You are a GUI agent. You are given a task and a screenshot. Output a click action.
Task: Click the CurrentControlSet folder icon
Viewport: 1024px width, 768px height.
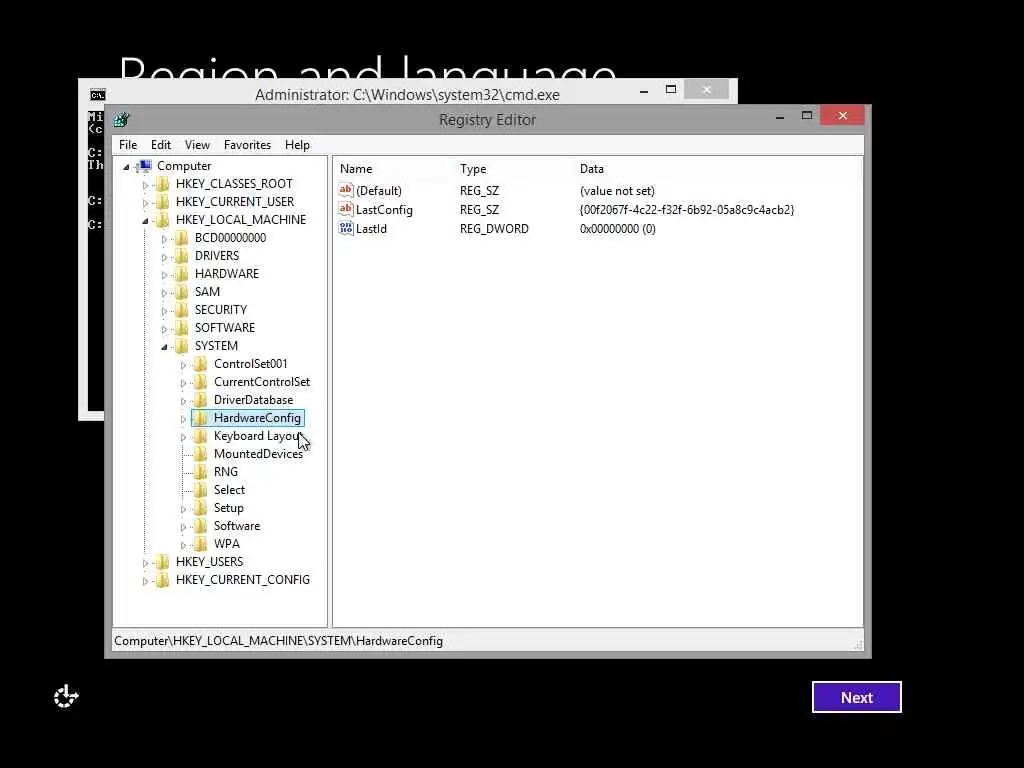(200, 382)
